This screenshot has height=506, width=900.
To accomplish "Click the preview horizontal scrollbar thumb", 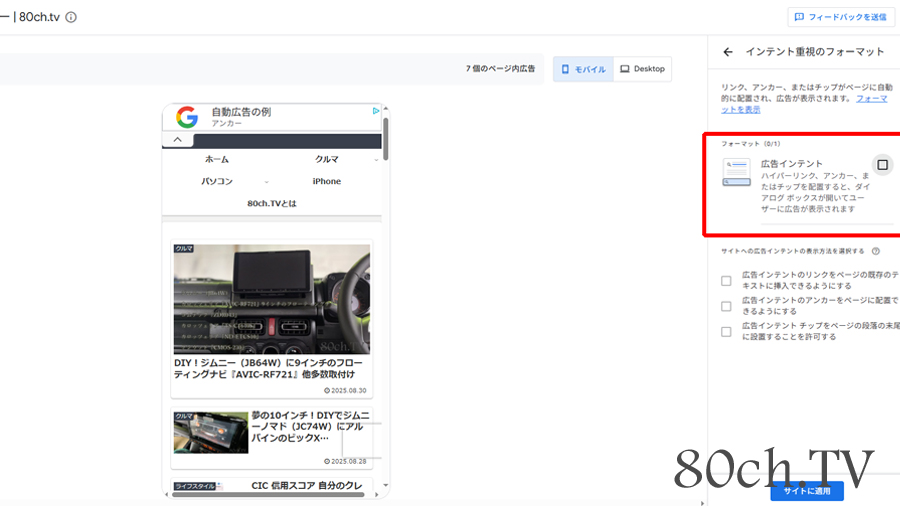I will [x=268, y=494].
